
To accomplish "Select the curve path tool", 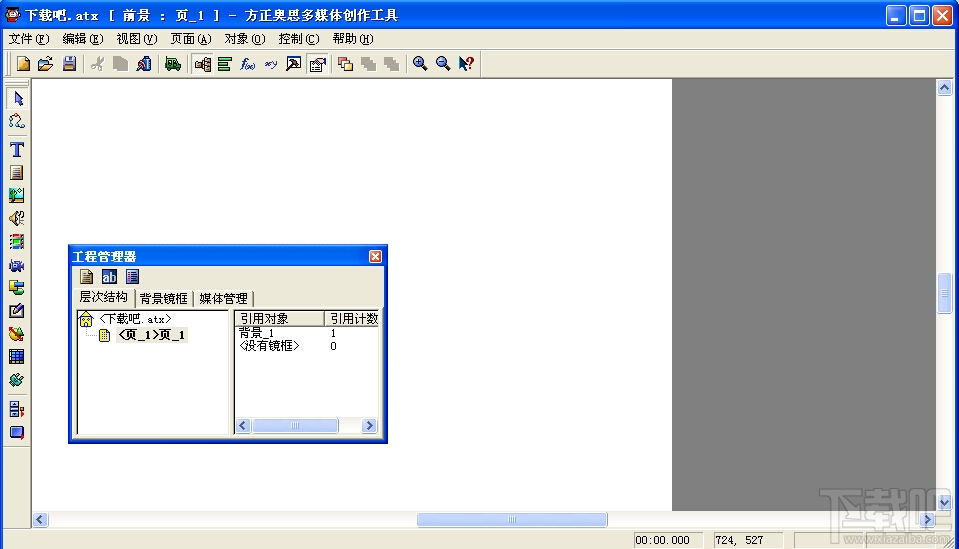I will (17, 121).
